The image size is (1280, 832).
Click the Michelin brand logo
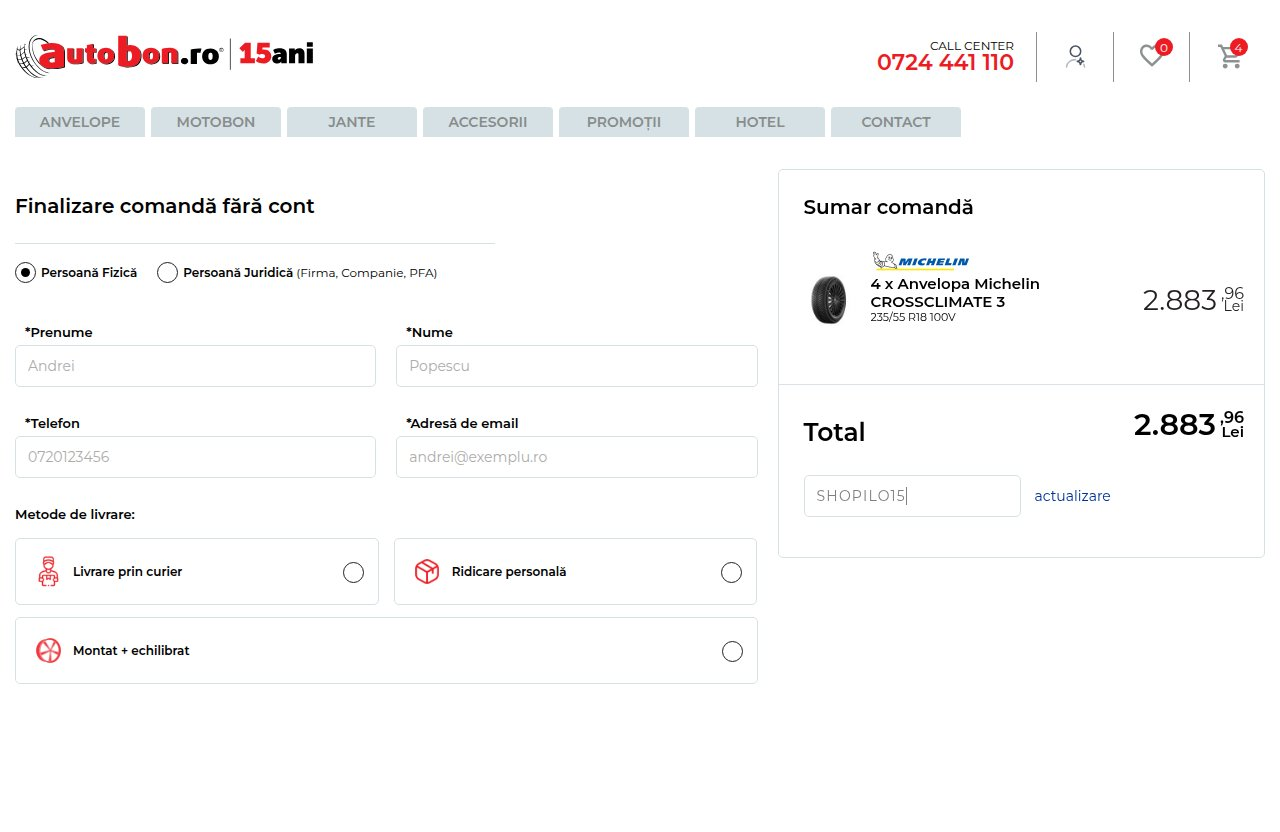coord(920,261)
